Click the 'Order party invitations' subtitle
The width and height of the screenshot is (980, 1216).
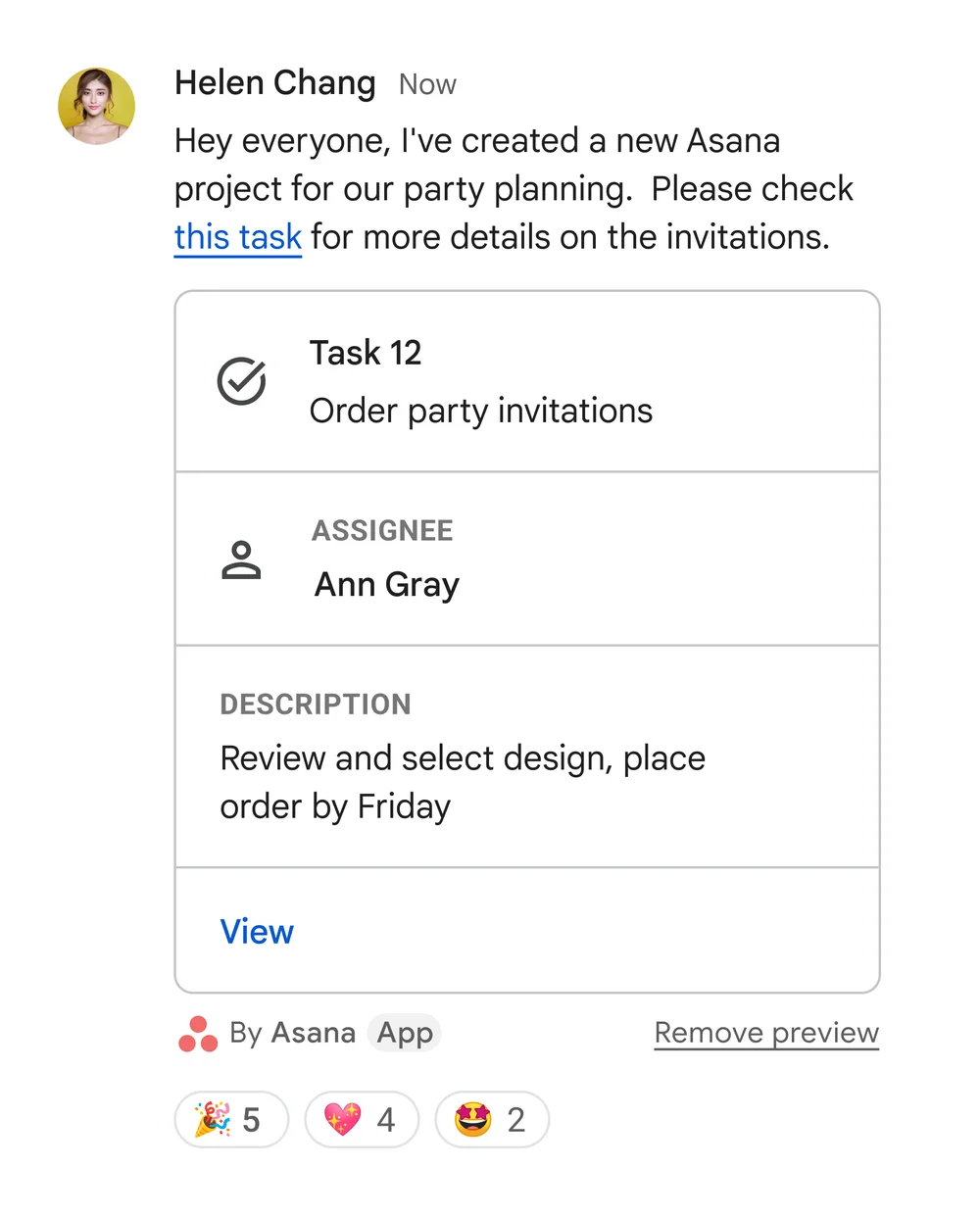coord(480,411)
